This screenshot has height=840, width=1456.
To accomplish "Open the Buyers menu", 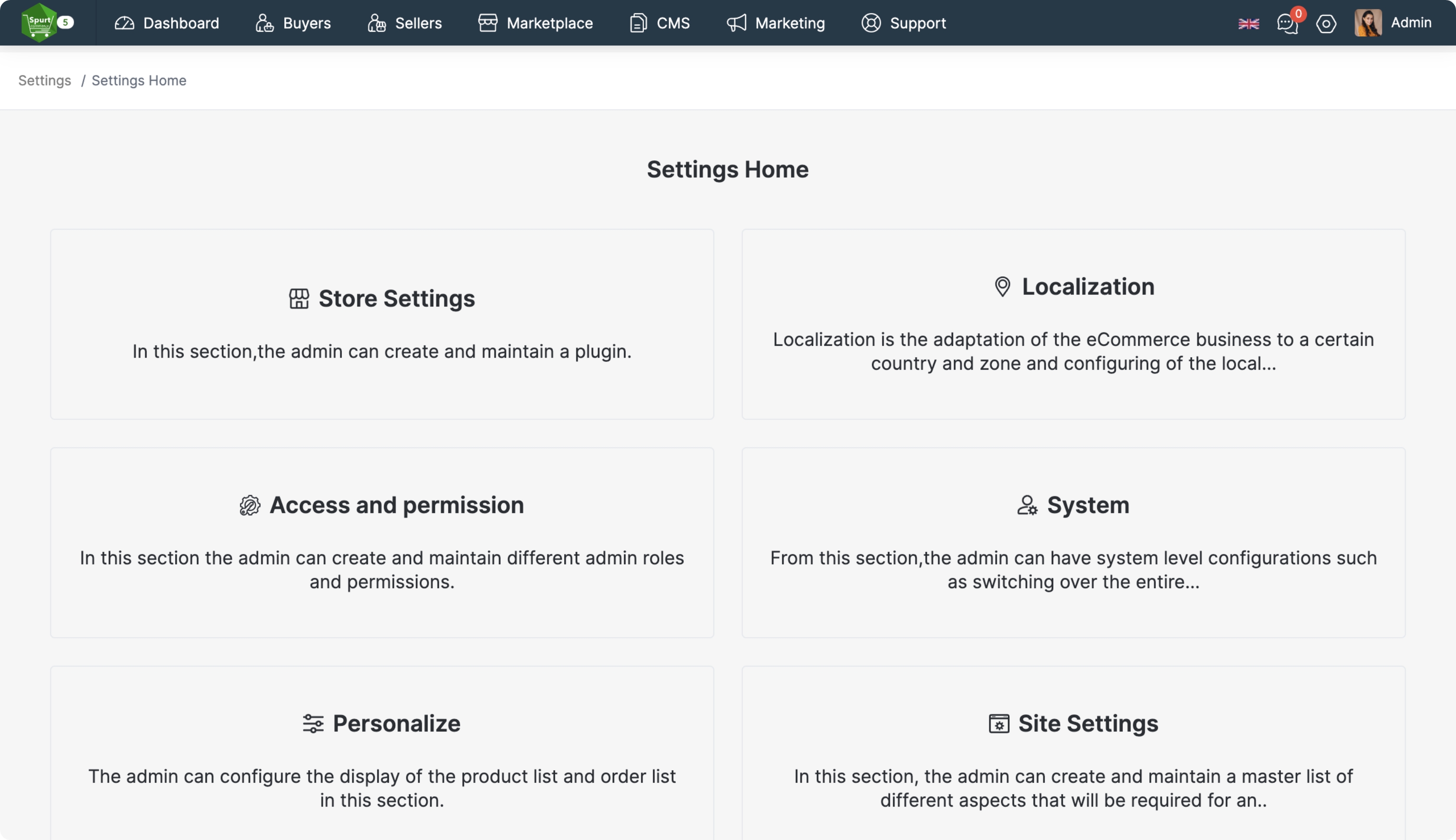I will [x=293, y=23].
